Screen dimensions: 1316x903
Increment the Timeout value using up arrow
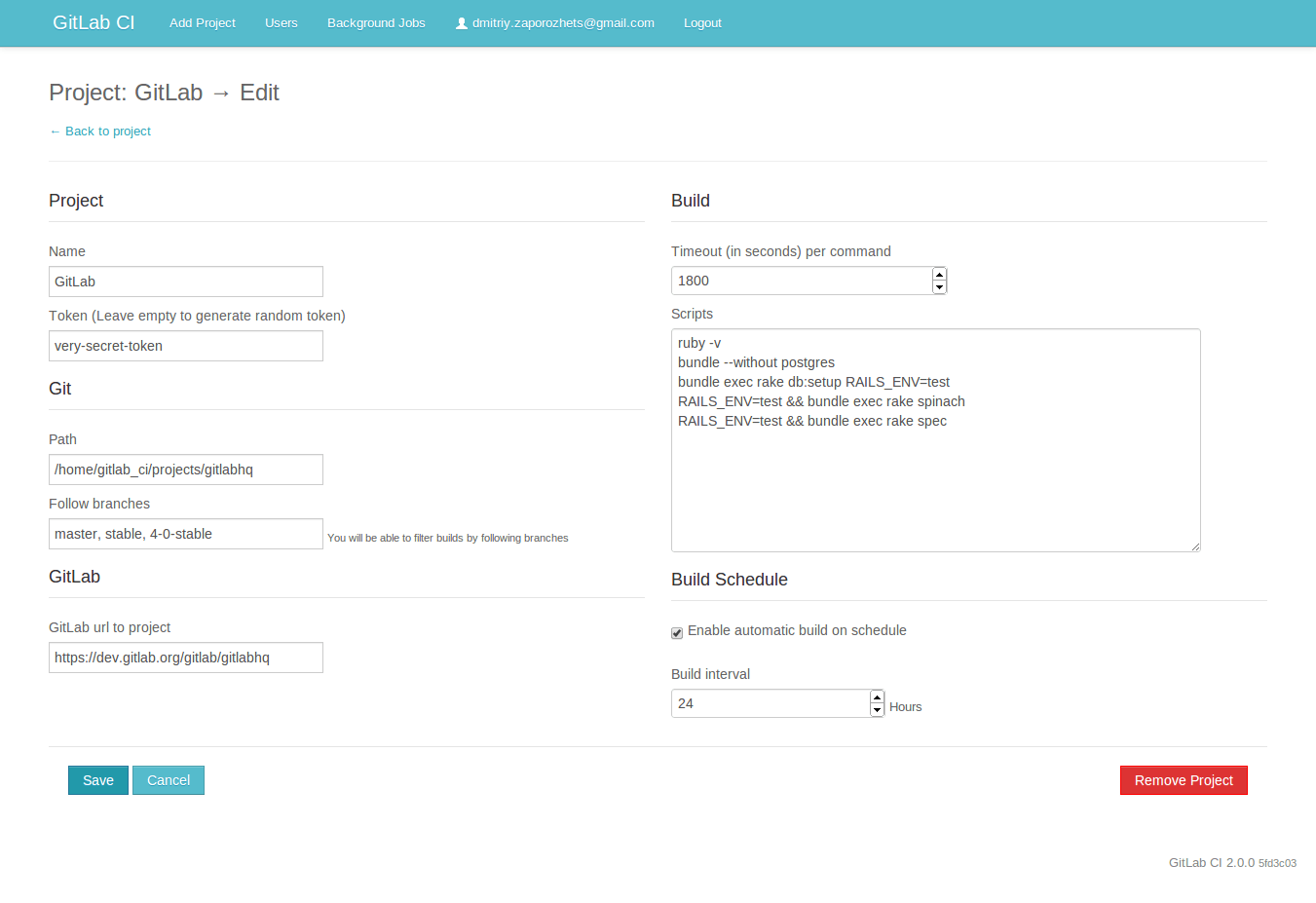938,274
